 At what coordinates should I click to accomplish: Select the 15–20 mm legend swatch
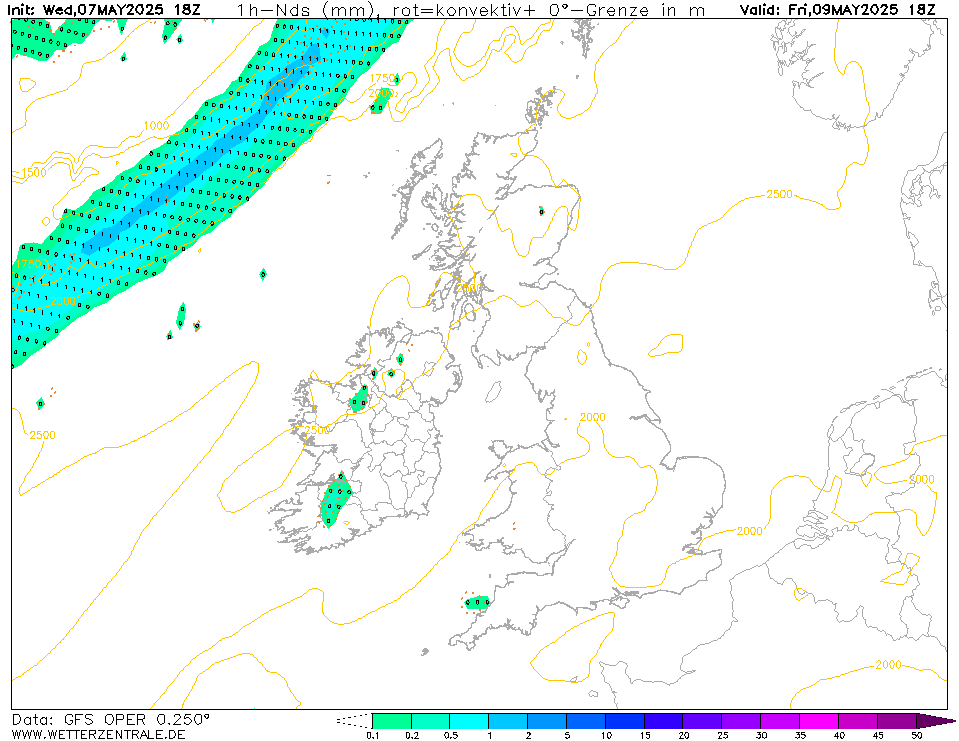[664, 721]
